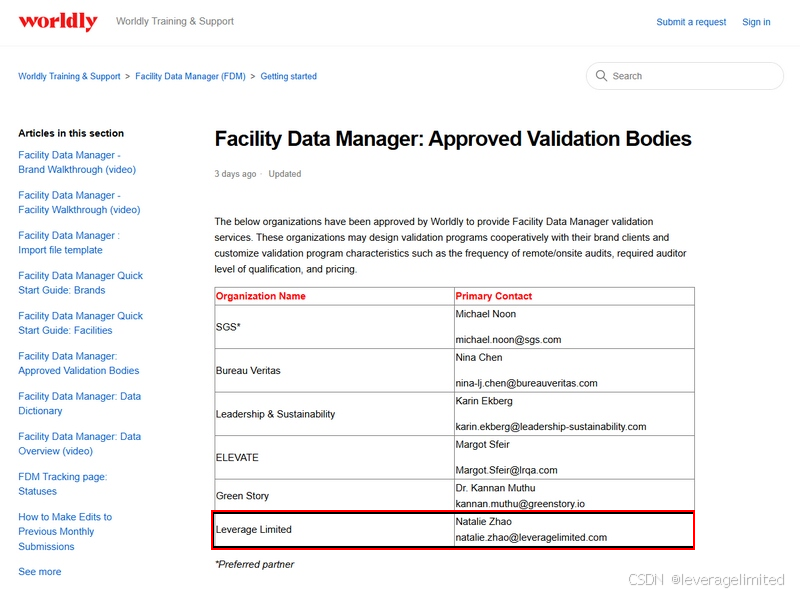Screen dimensions: 800x595
Task: Open Worldly Training & Support header title
Action: click(x=174, y=21)
